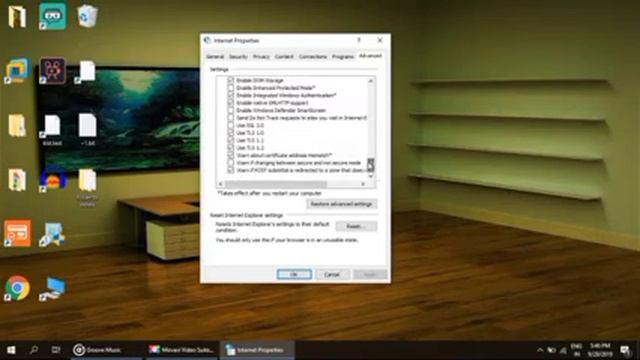Screen dimensions: 640x360
Task: Select the teal robot chat desktop shortcut
Action: click(53, 16)
